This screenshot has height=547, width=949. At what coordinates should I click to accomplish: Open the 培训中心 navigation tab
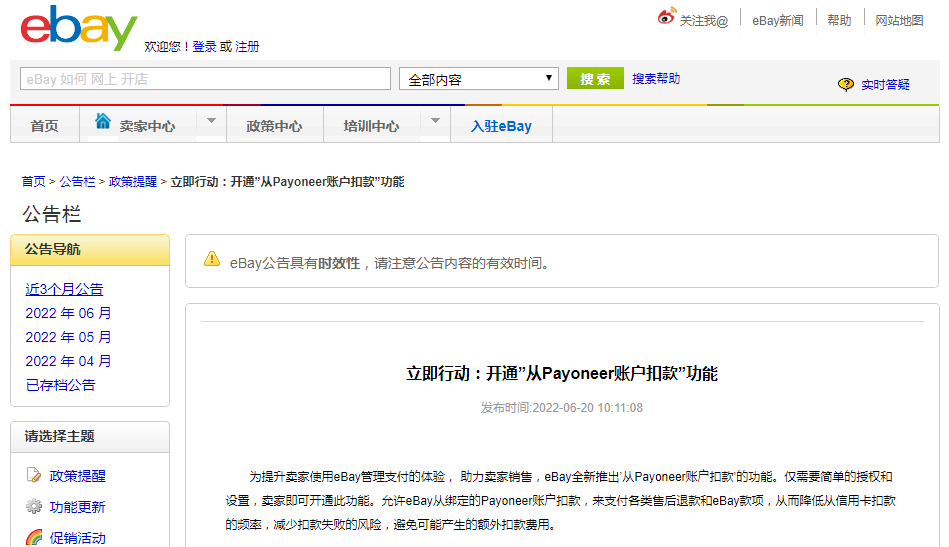point(371,126)
